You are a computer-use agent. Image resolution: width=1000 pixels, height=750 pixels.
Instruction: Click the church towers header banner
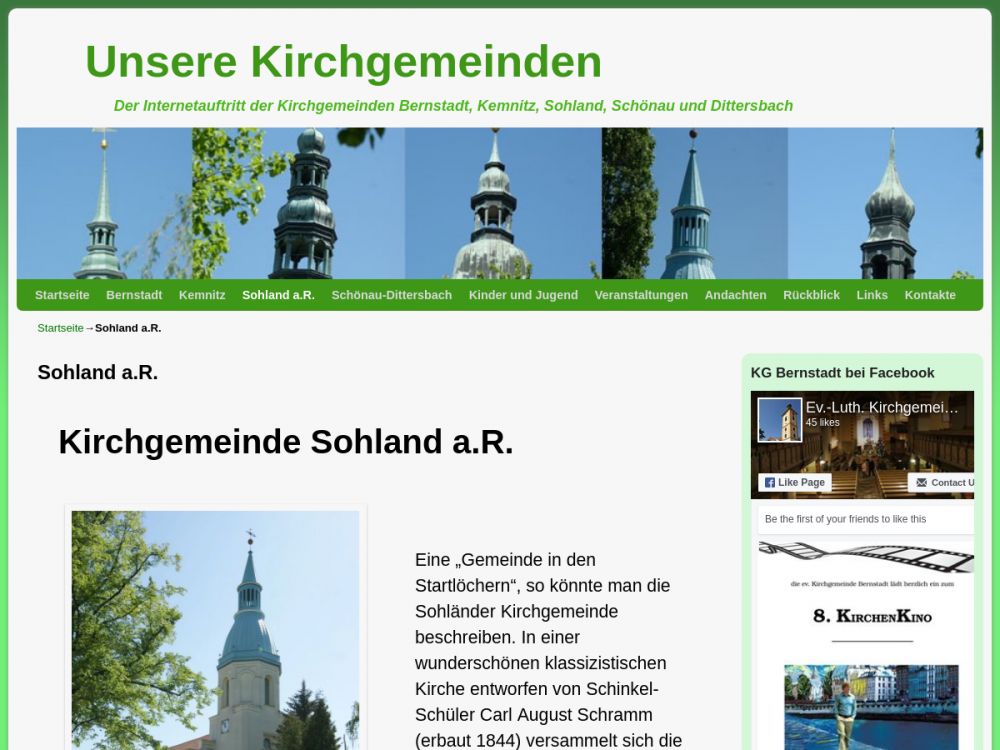(x=500, y=203)
